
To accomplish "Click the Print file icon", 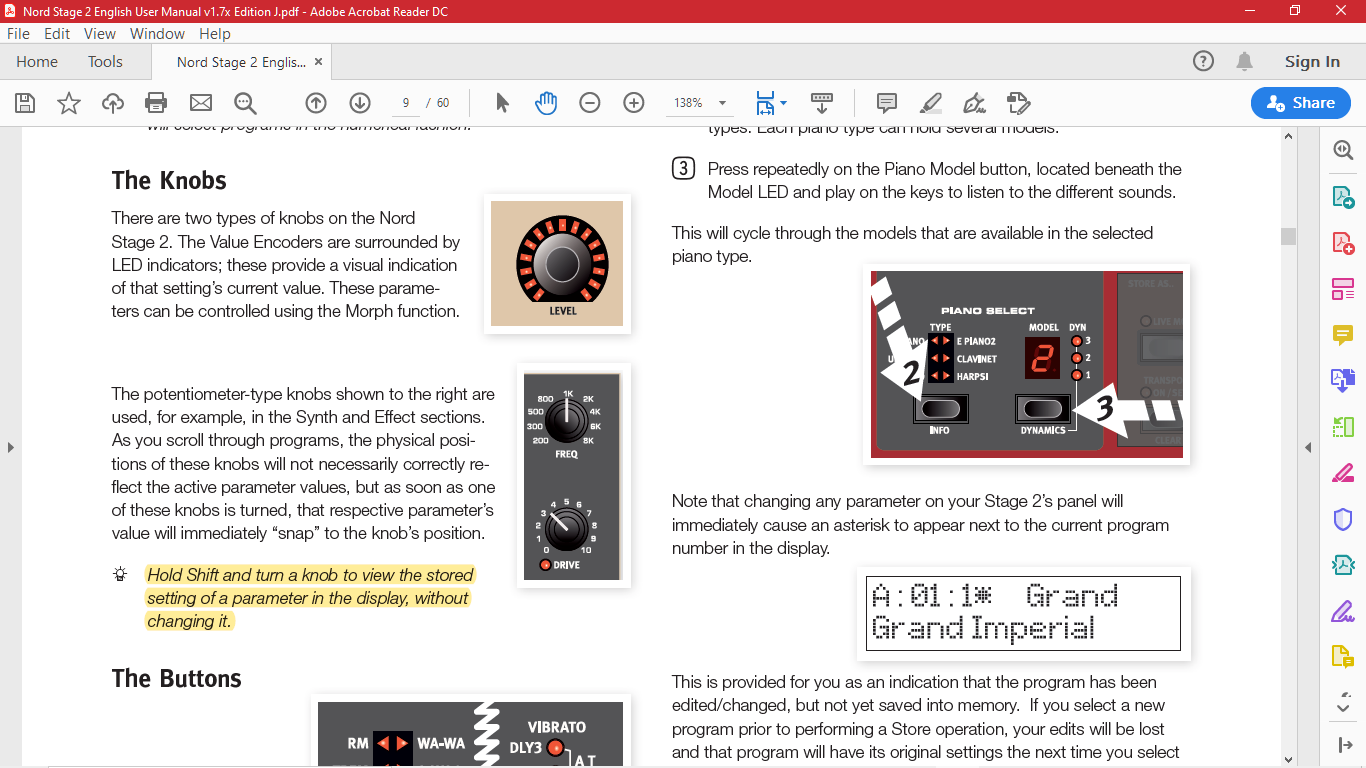I will click(x=156, y=103).
